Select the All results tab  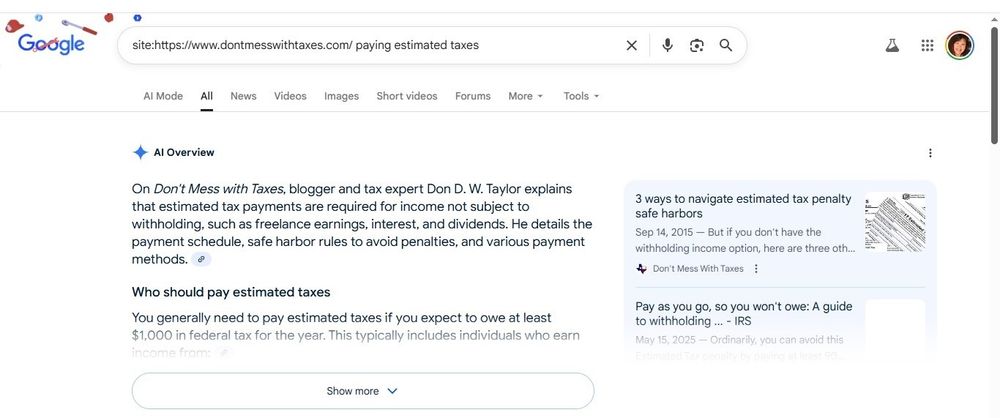(207, 96)
